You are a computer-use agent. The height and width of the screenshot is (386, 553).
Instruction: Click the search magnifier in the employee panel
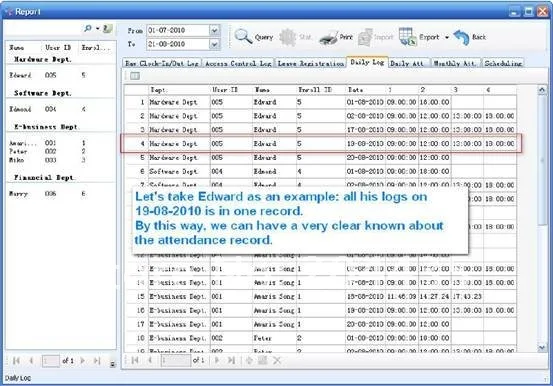(x=88, y=28)
